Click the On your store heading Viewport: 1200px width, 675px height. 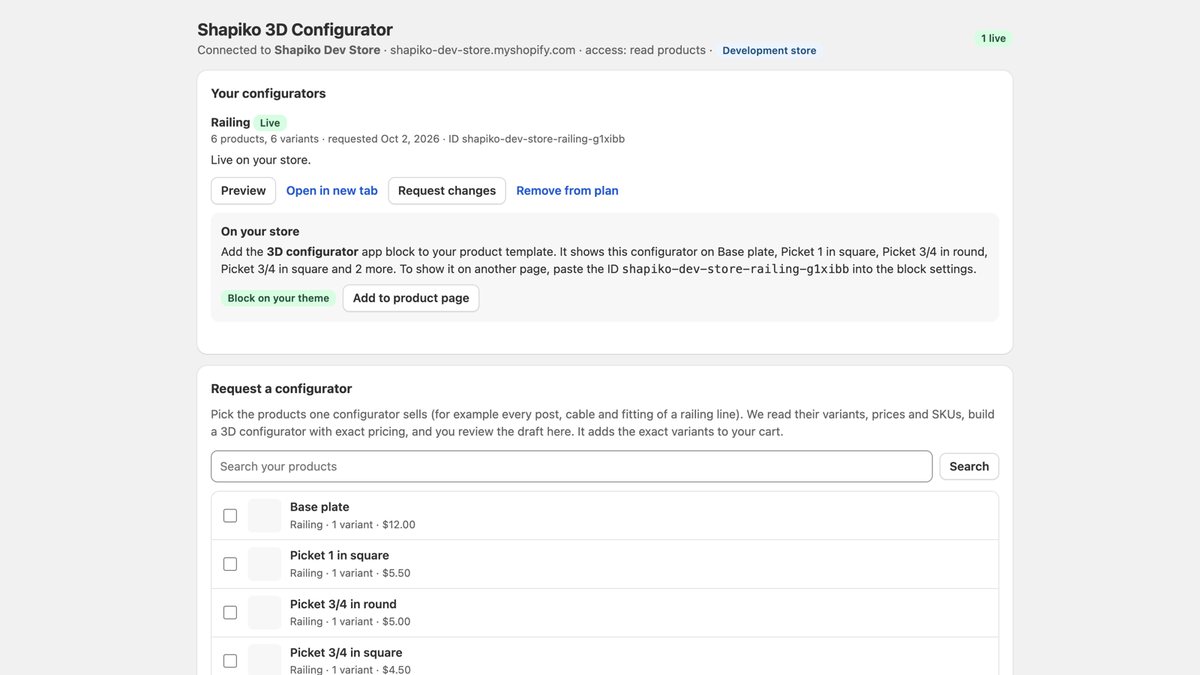[260, 231]
